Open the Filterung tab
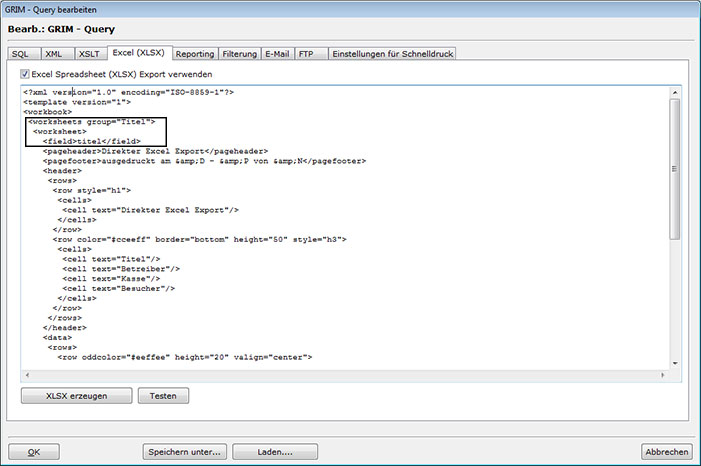This screenshot has height=466, width=701. [x=239, y=54]
